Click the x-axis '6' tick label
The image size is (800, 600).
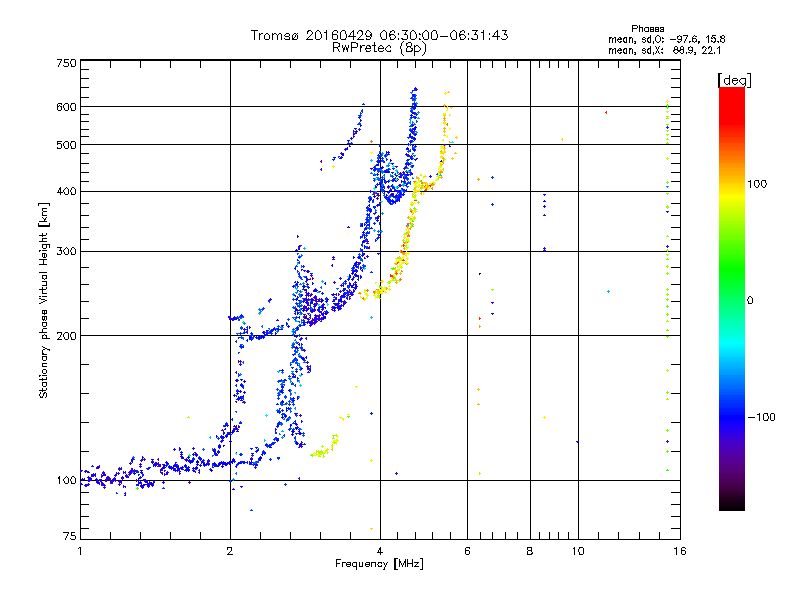(467, 551)
